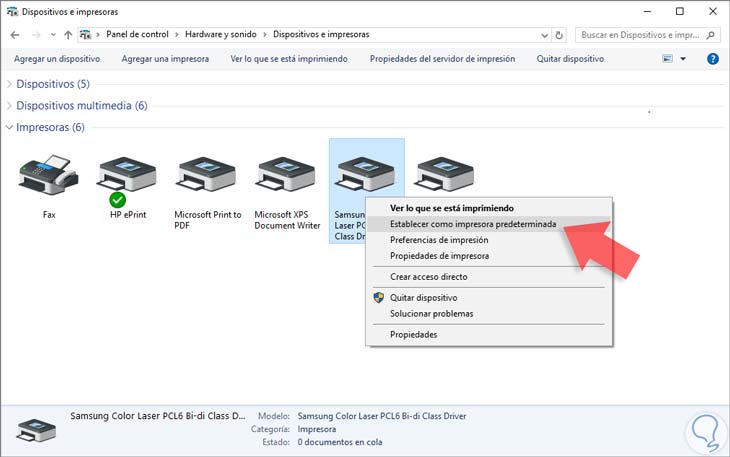This screenshot has height=457, width=730.
Task: Open the help question mark icon
Action: 712,59
